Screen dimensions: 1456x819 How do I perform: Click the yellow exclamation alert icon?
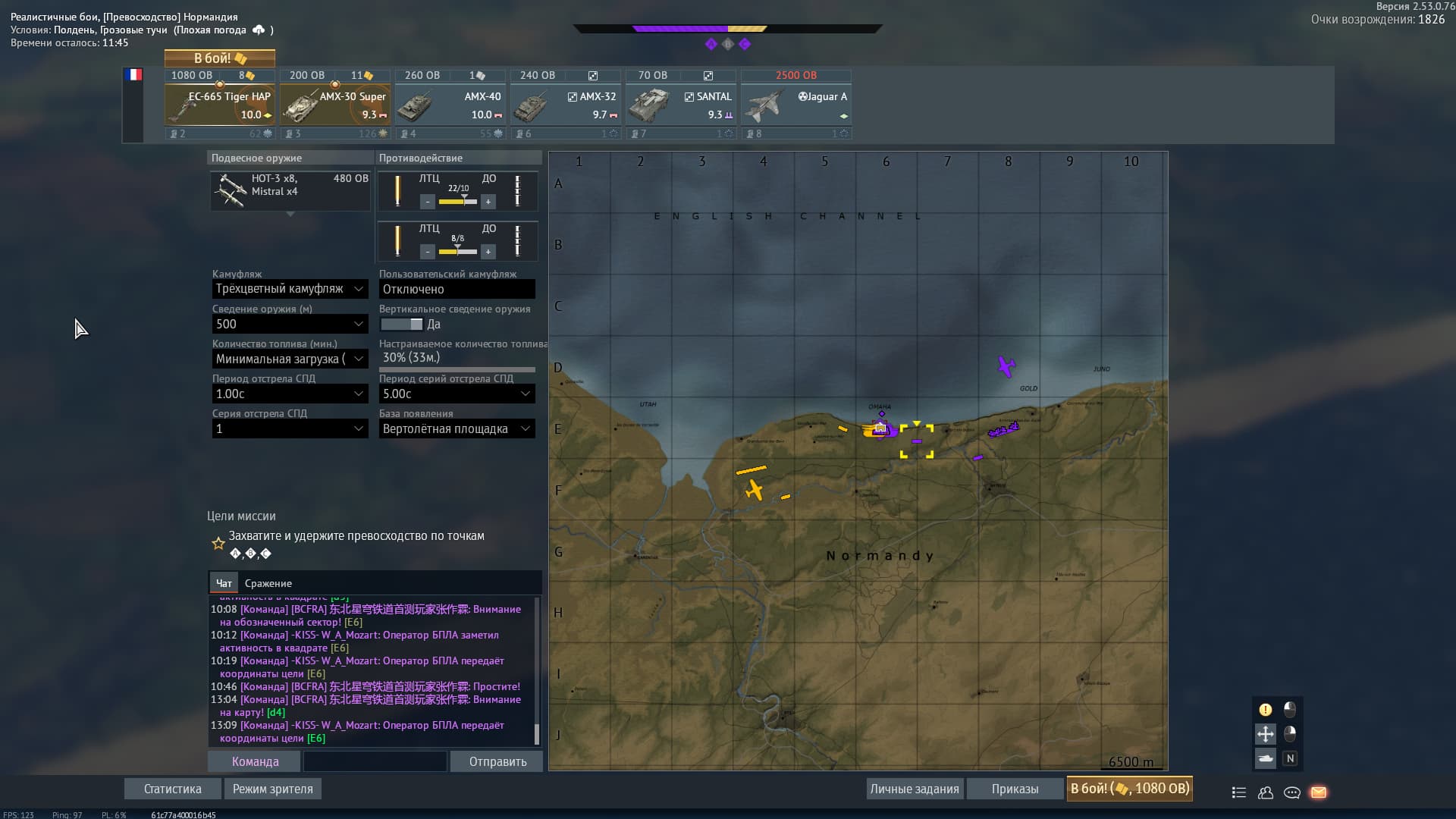(x=1265, y=710)
